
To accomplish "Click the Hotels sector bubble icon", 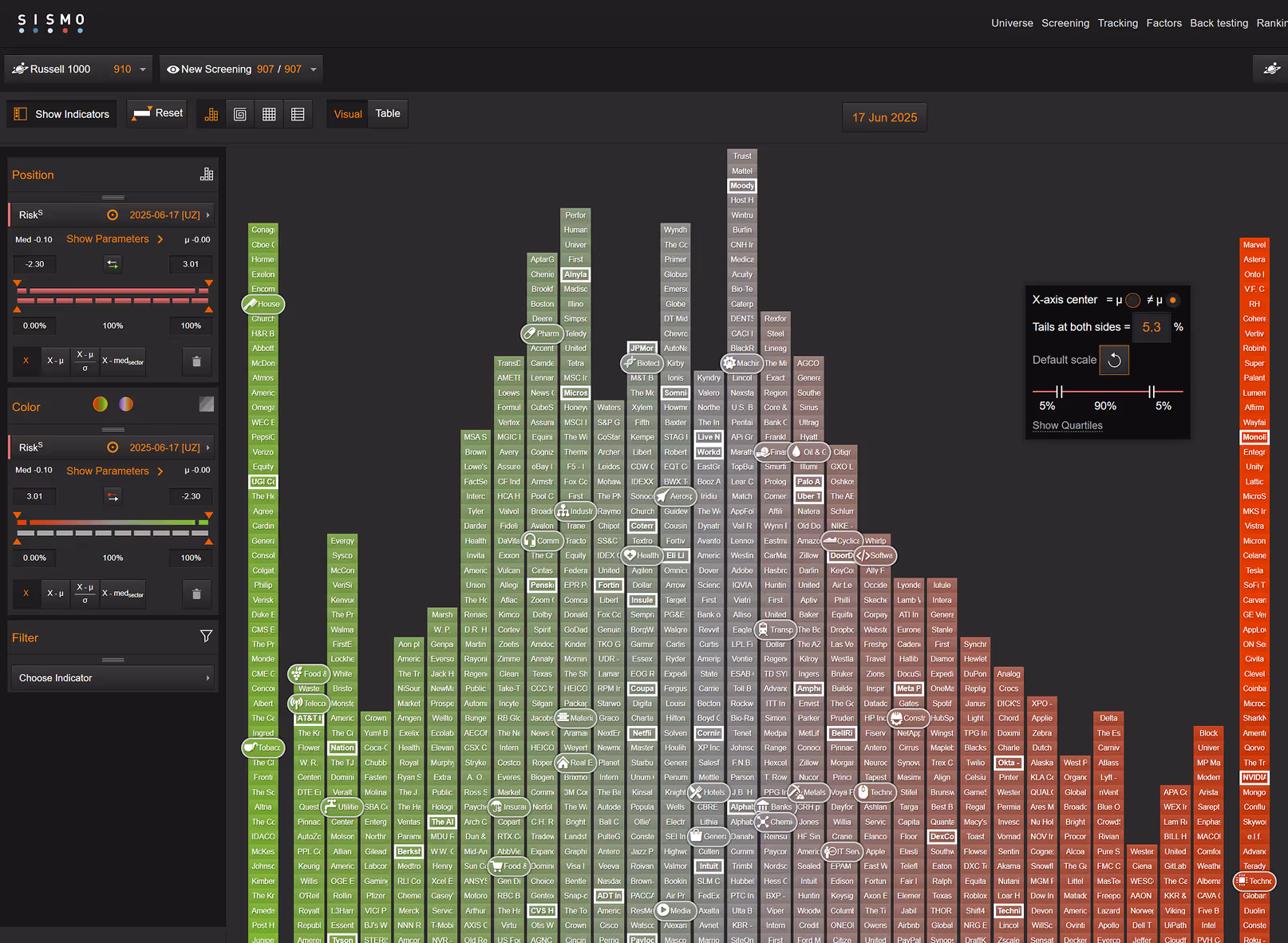I will [708, 792].
